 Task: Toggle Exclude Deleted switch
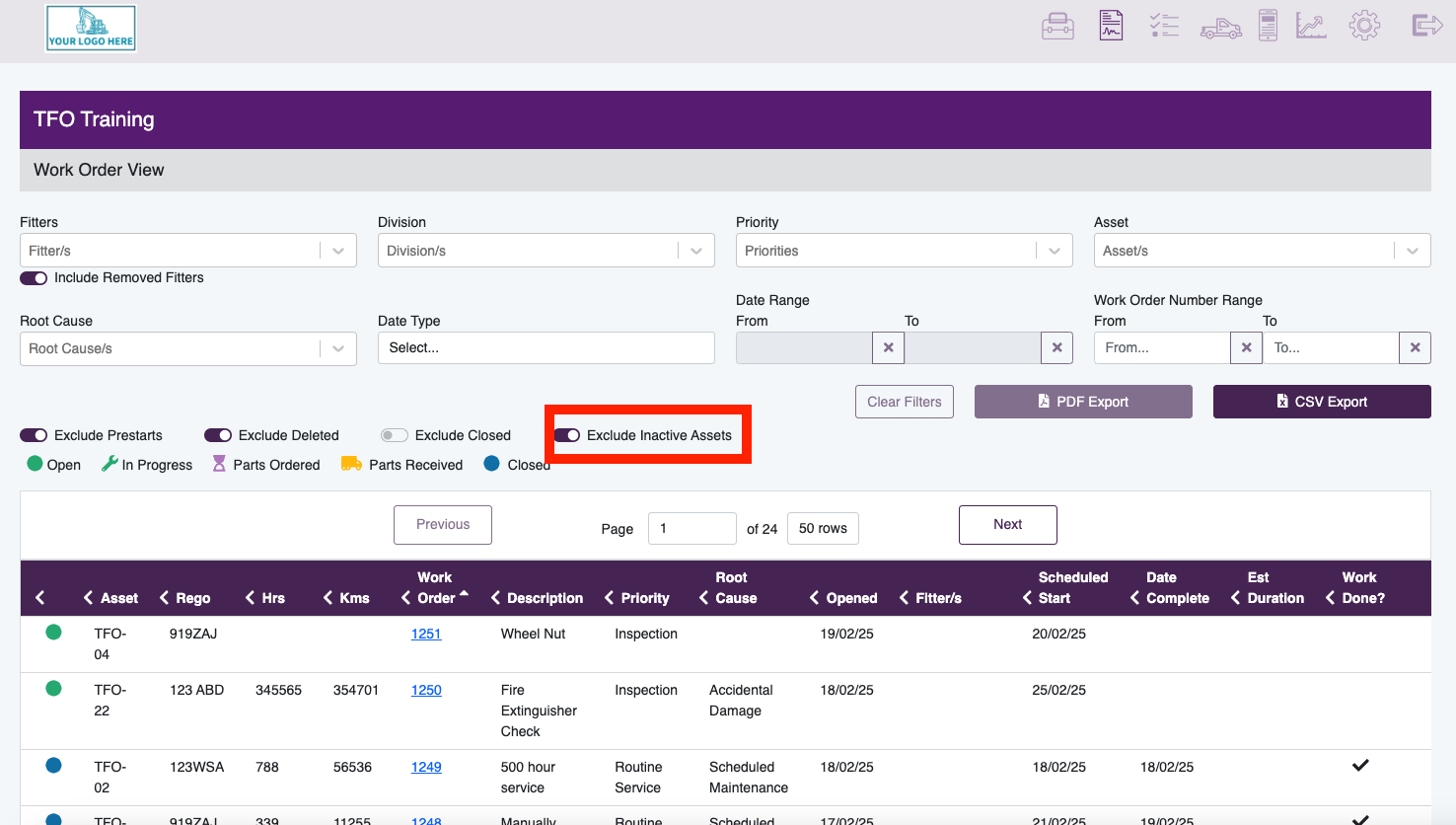point(218,435)
